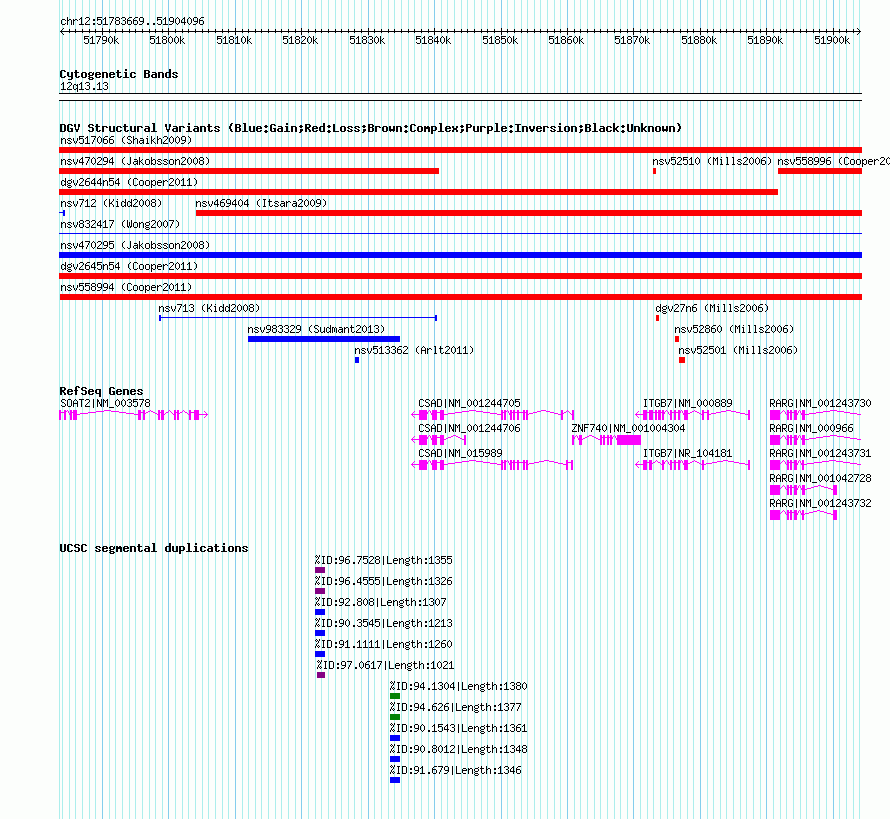
Task: Click the CSAD|NM_001244706 gene label
Action: point(469,428)
